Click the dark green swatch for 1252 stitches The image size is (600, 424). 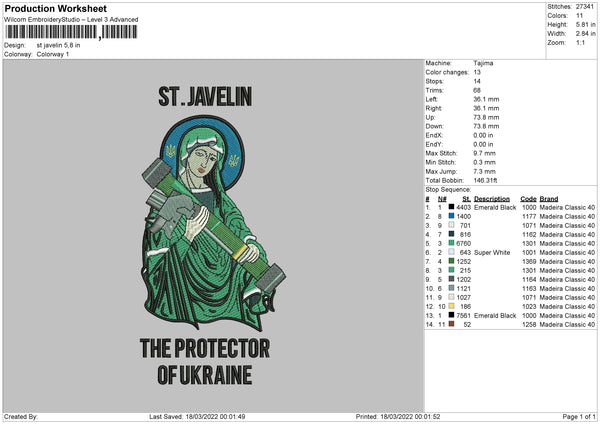coord(452,261)
